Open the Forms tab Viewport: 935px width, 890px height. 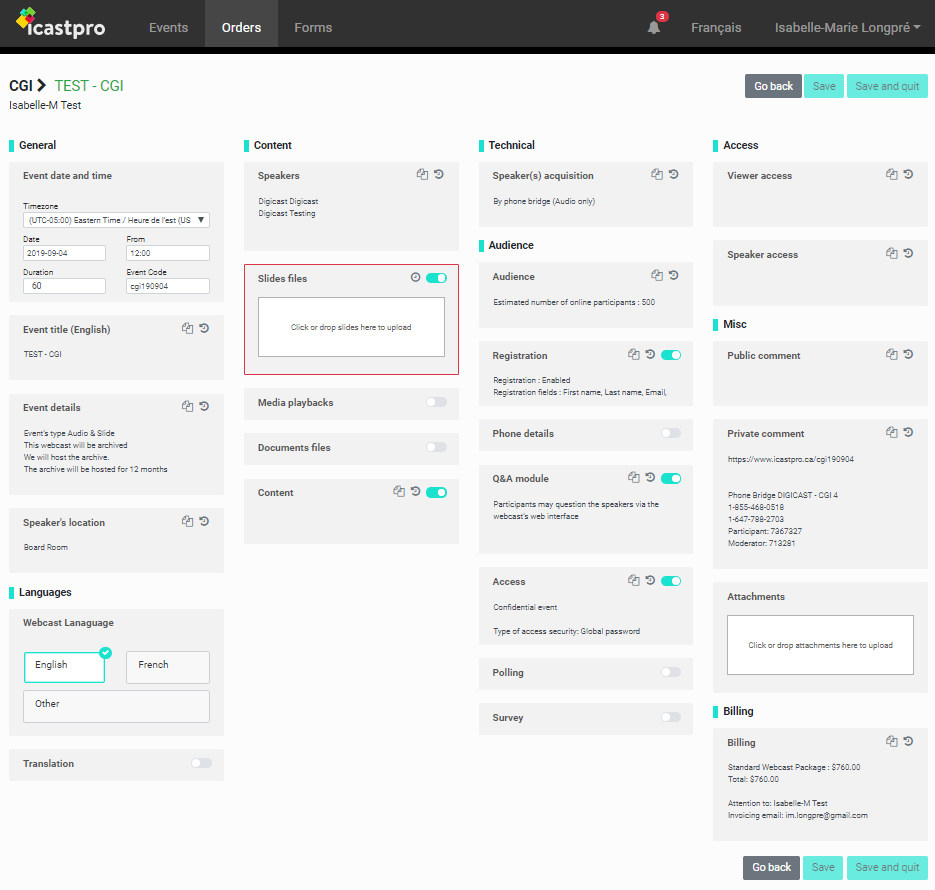point(313,28)
